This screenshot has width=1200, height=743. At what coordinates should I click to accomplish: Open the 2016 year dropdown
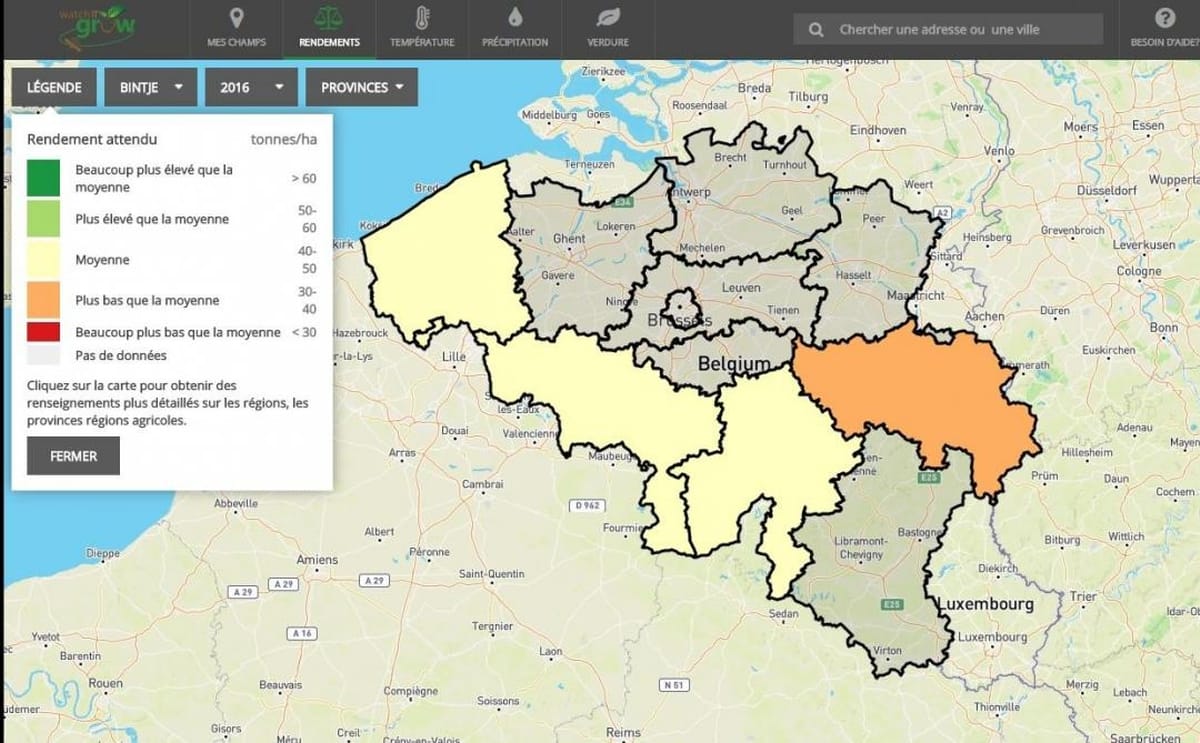(251, 87)
